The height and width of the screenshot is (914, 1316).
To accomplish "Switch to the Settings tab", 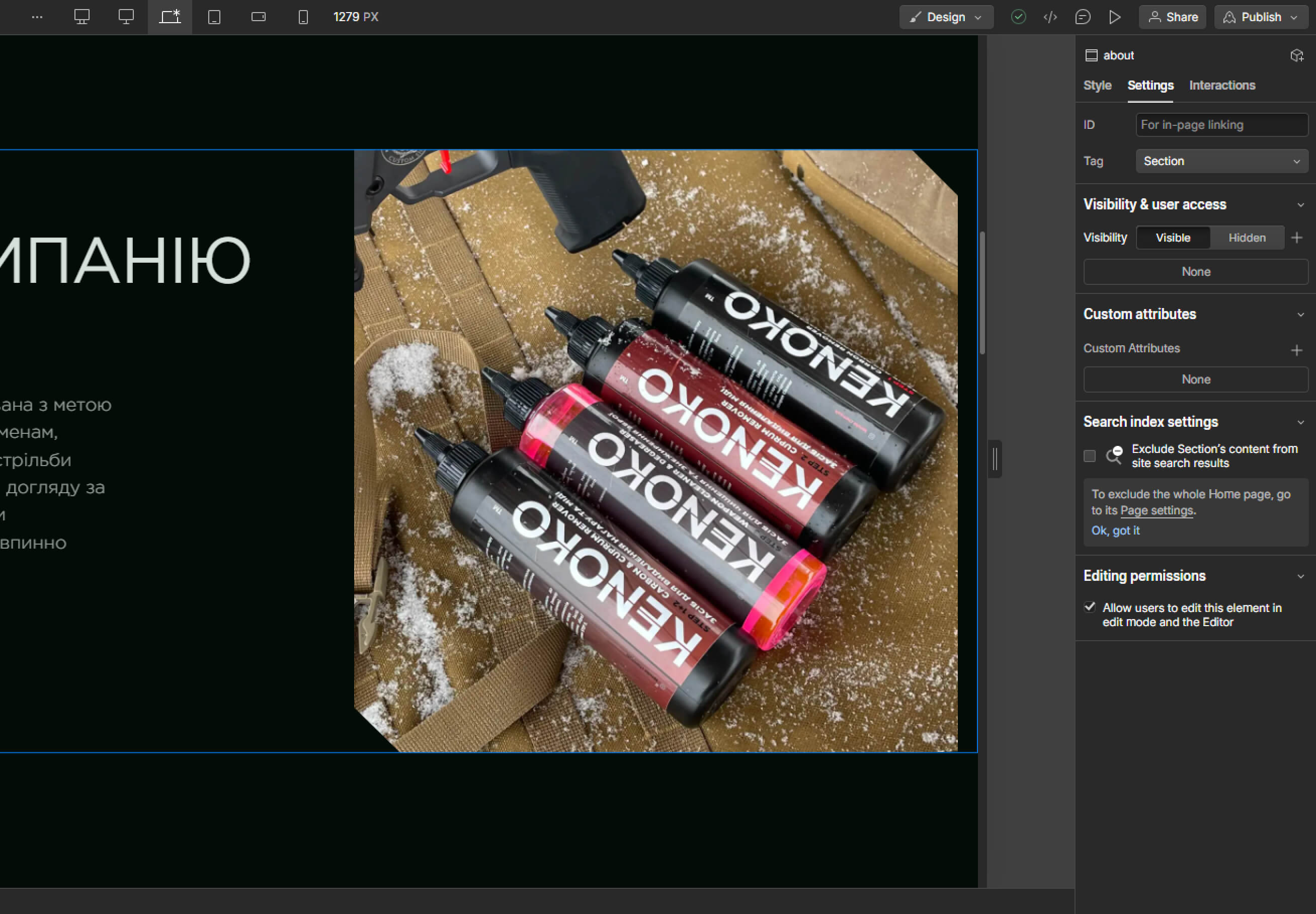I will click(1150, 86).
